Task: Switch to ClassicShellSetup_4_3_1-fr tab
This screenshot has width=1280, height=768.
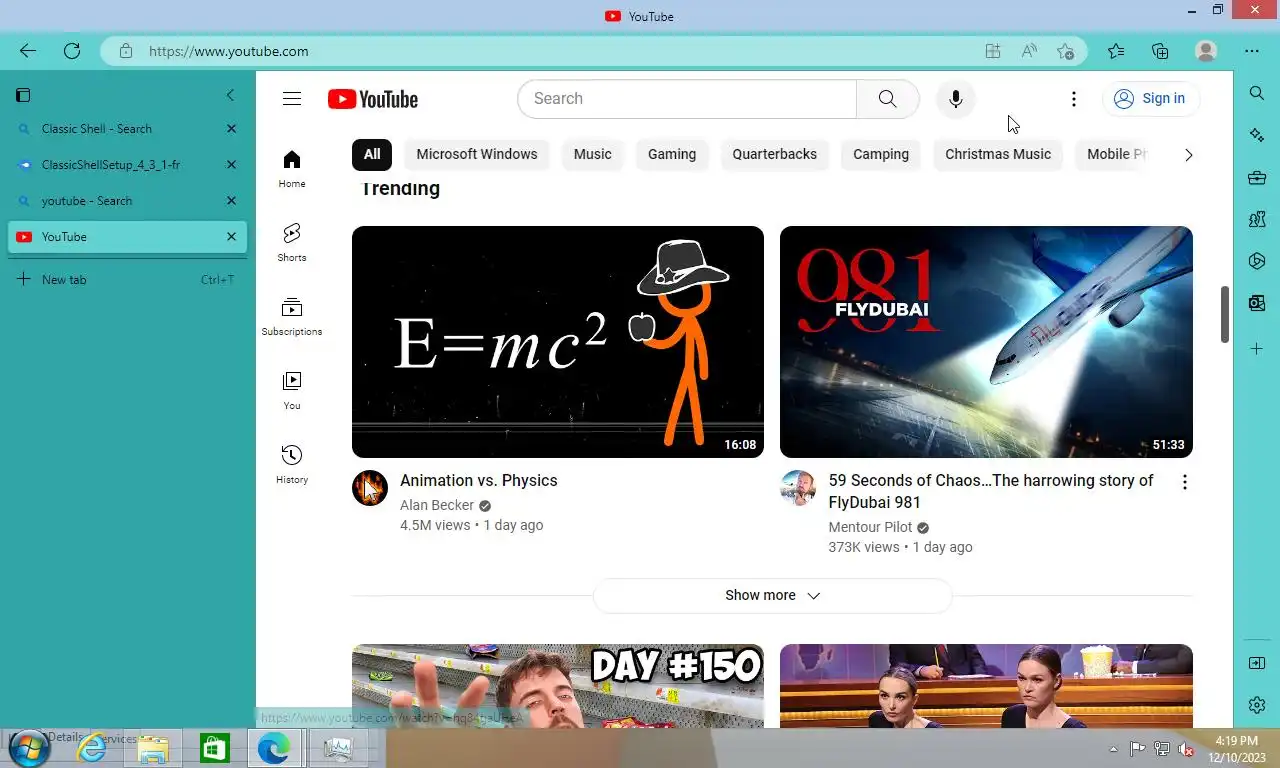Action: 127,165
